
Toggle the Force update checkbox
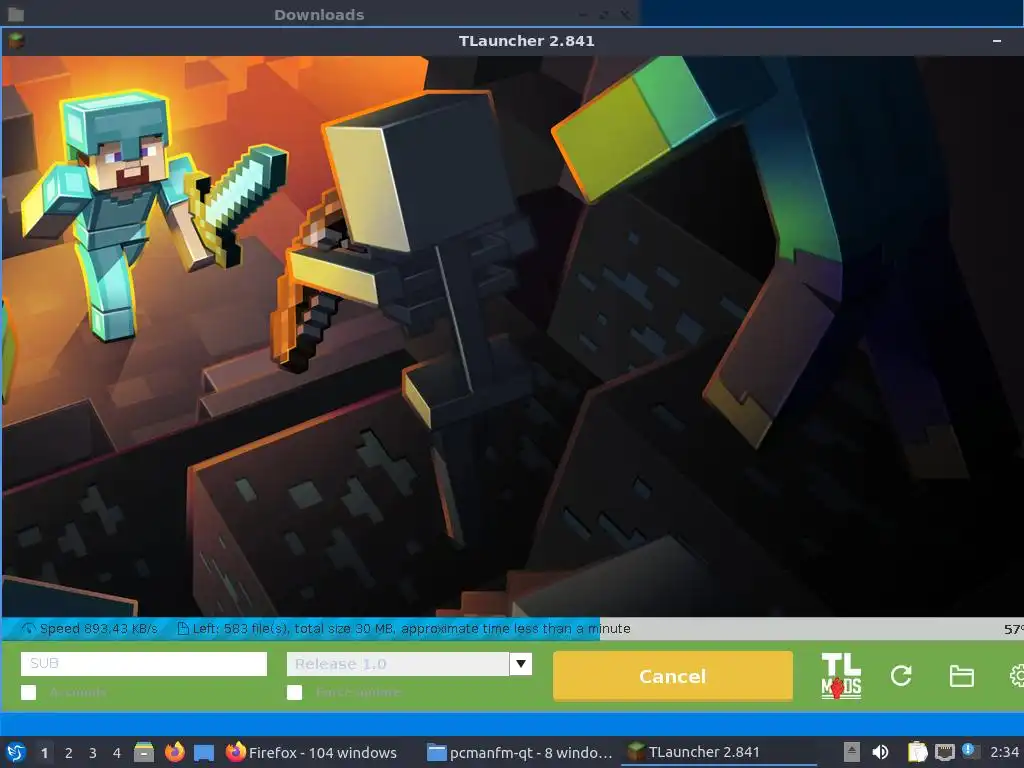(x=295, y=692)
